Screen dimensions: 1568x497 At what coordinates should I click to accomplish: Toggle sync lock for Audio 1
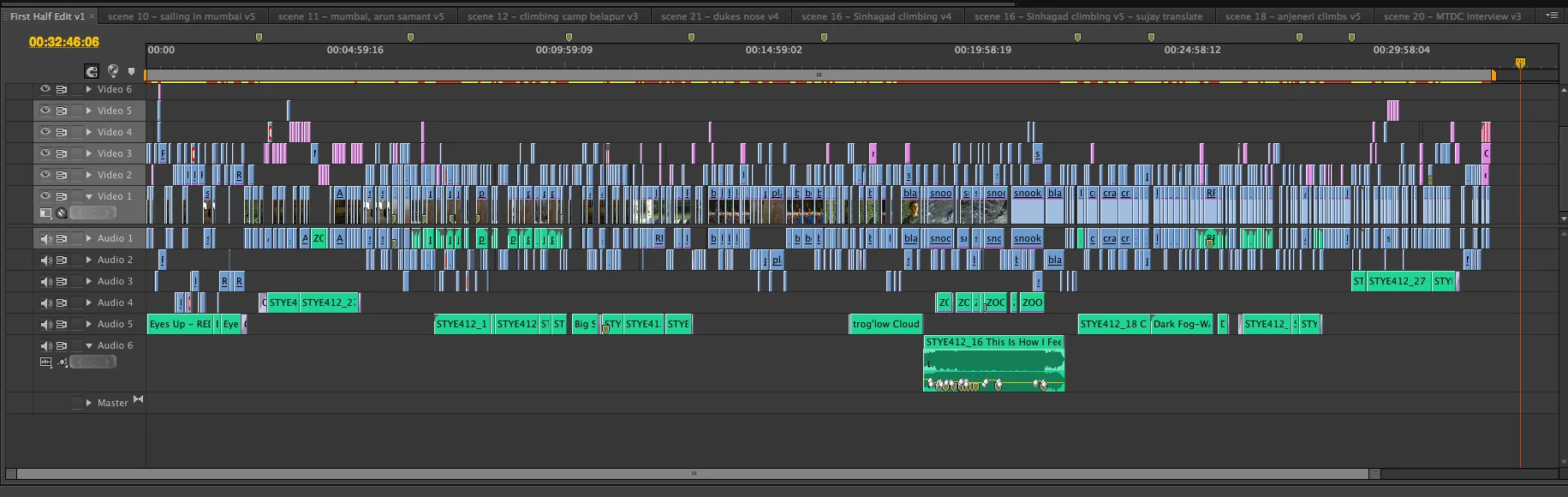62,238
